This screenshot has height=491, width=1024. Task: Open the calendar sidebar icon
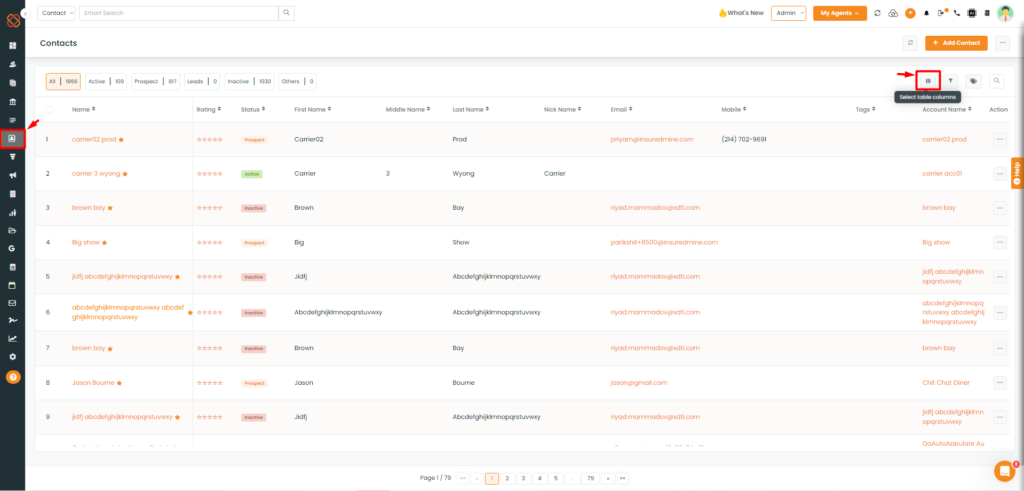coord(12,285)
